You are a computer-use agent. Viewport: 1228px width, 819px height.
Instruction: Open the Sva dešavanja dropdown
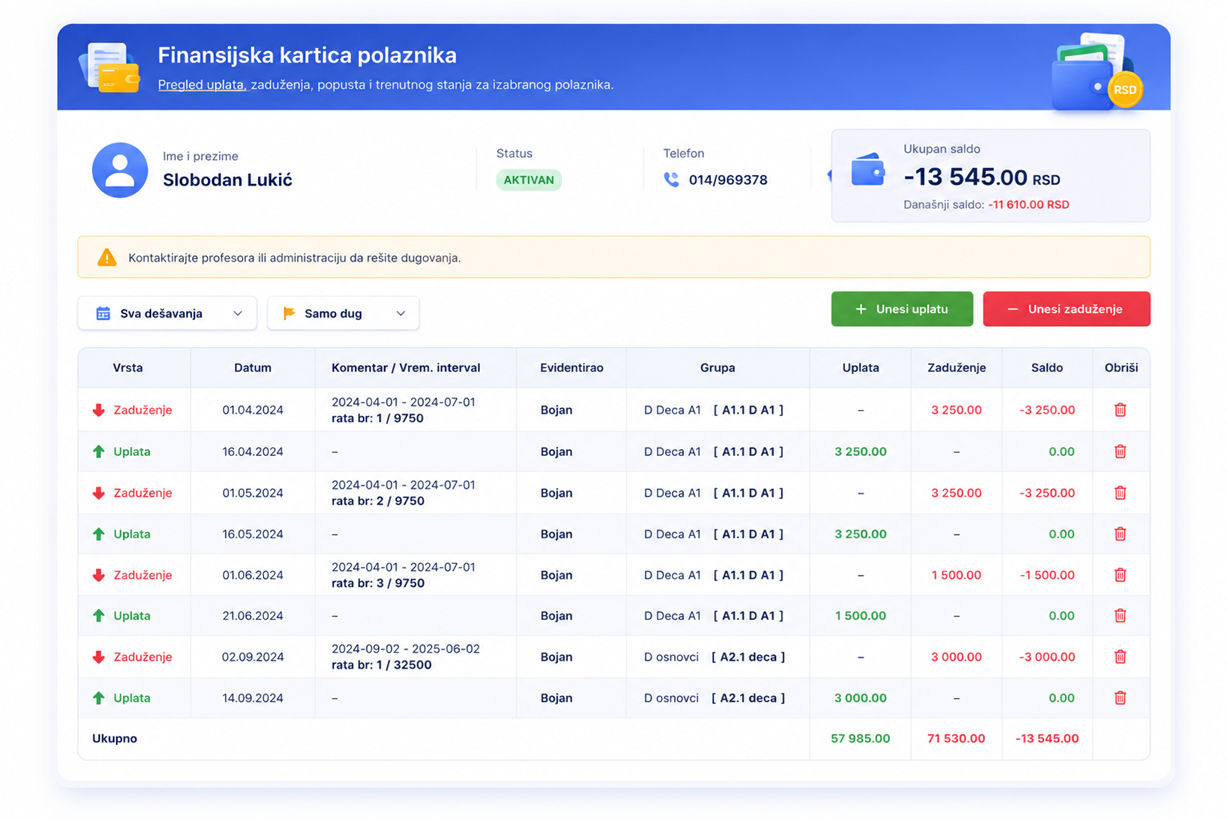(x=167, y=314)
